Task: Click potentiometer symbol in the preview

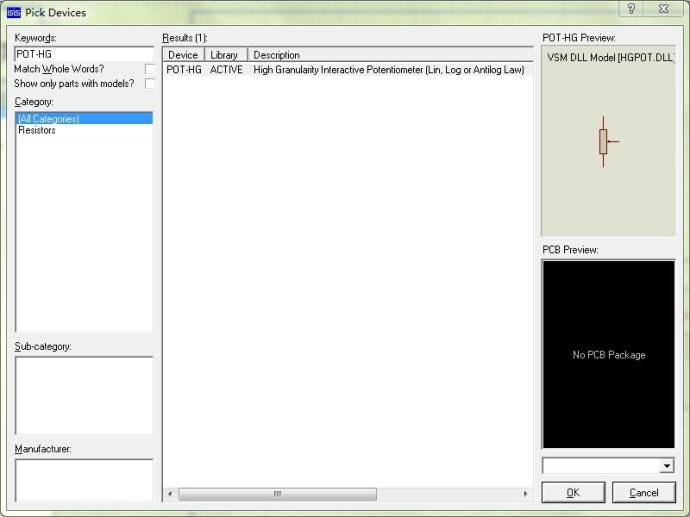Action: tap(604, 141)
